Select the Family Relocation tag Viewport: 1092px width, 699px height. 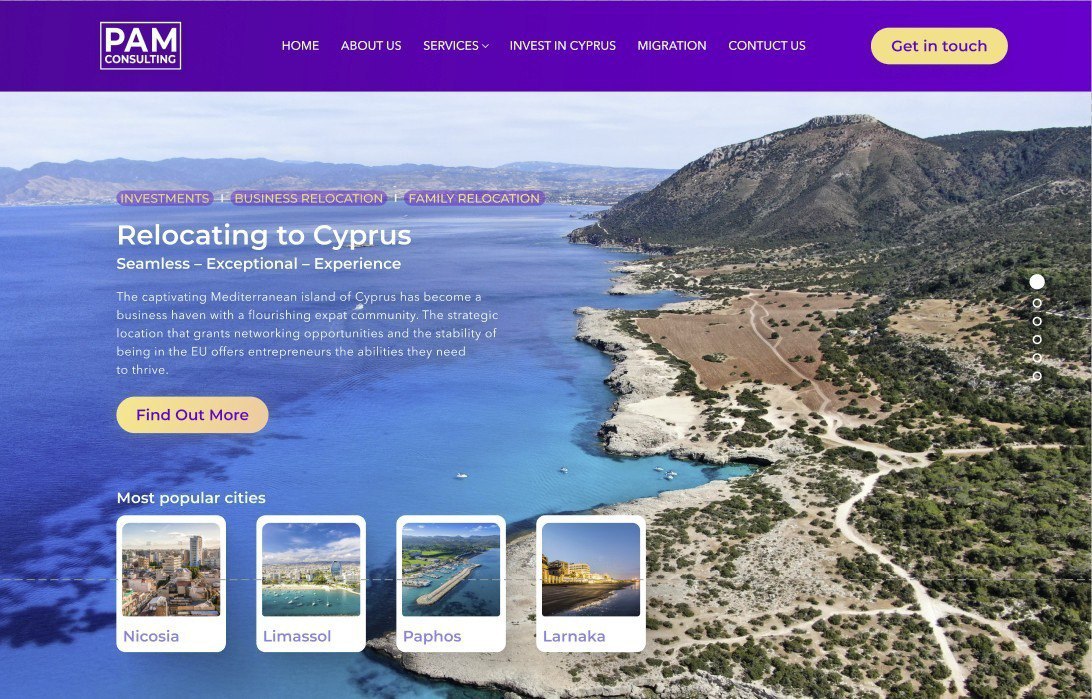(x=474, y=198)
